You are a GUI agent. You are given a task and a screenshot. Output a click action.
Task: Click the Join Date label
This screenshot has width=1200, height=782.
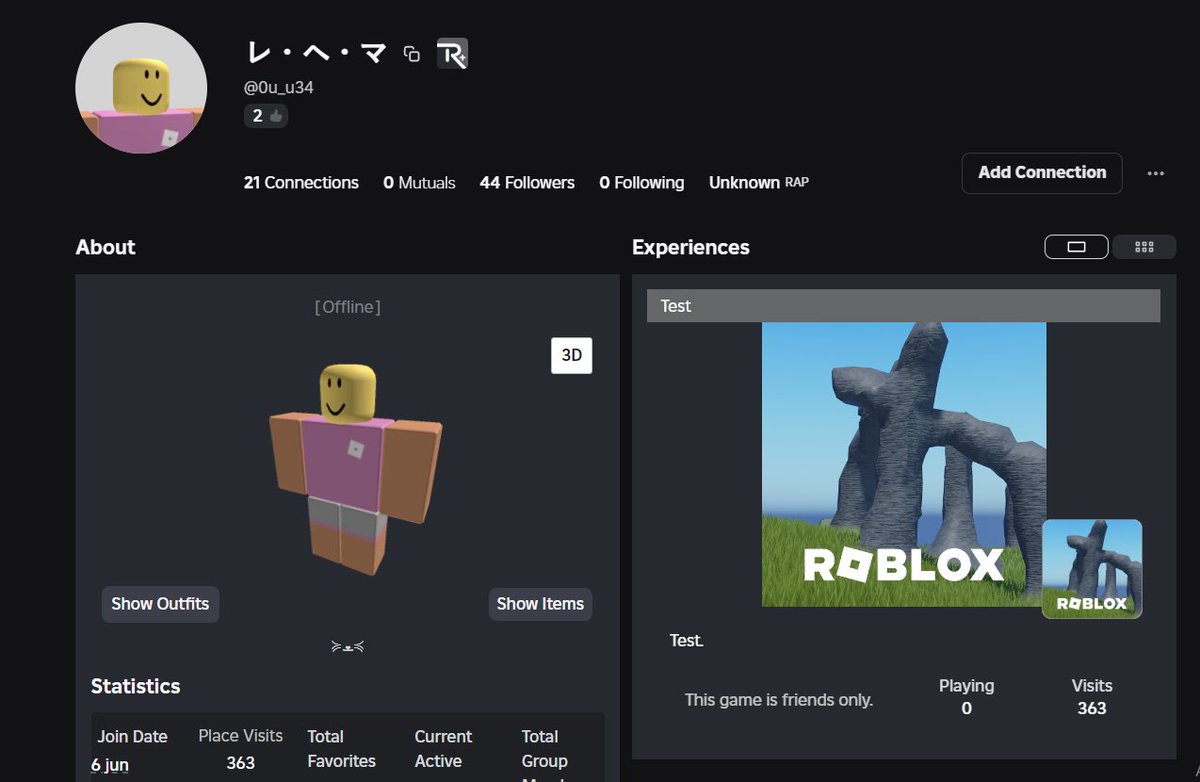(132, 737)
